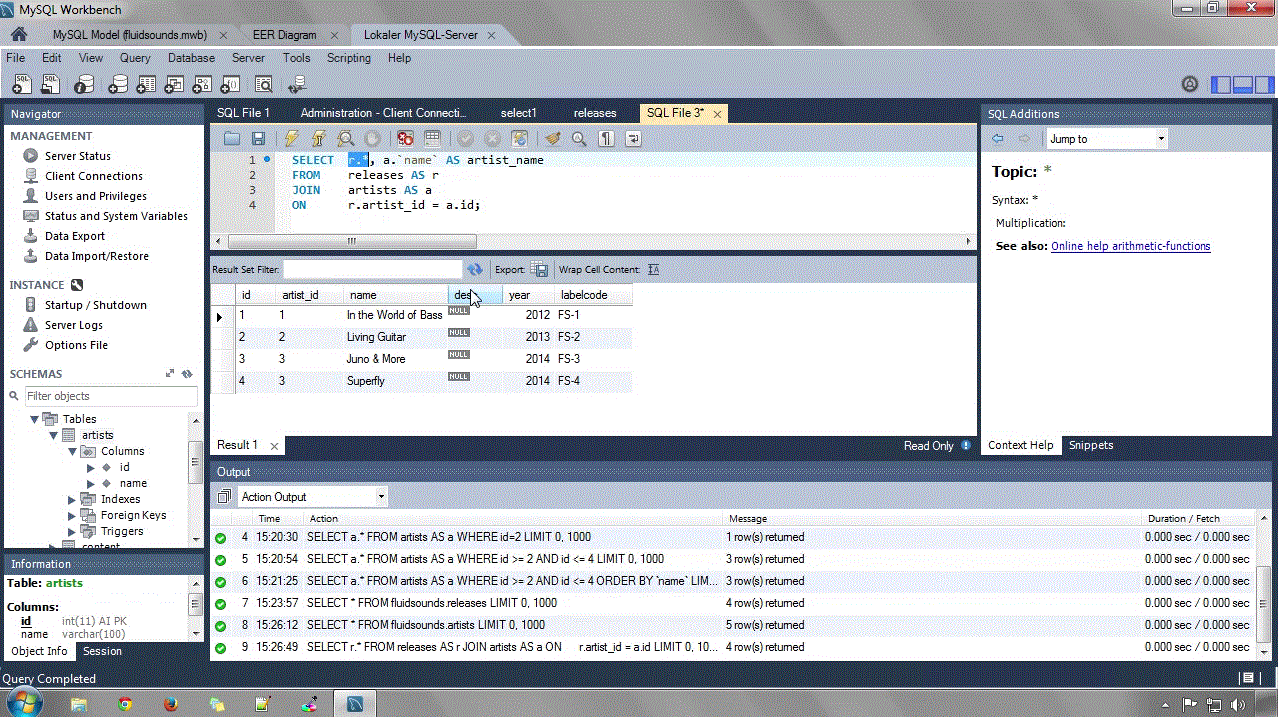Image resolution: width=1278 pixels, height=717 pixels.
Task: Open Online help arithmetic-functions link
Action: (x=1130, y=246)
